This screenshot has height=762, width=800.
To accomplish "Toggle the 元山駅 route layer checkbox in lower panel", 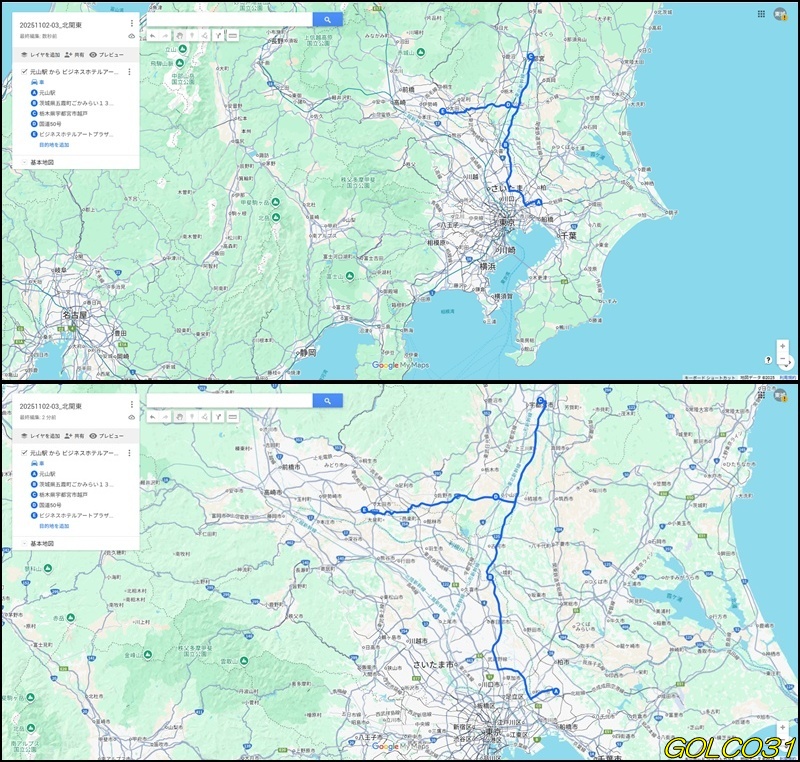I will (x=24, y=453).
